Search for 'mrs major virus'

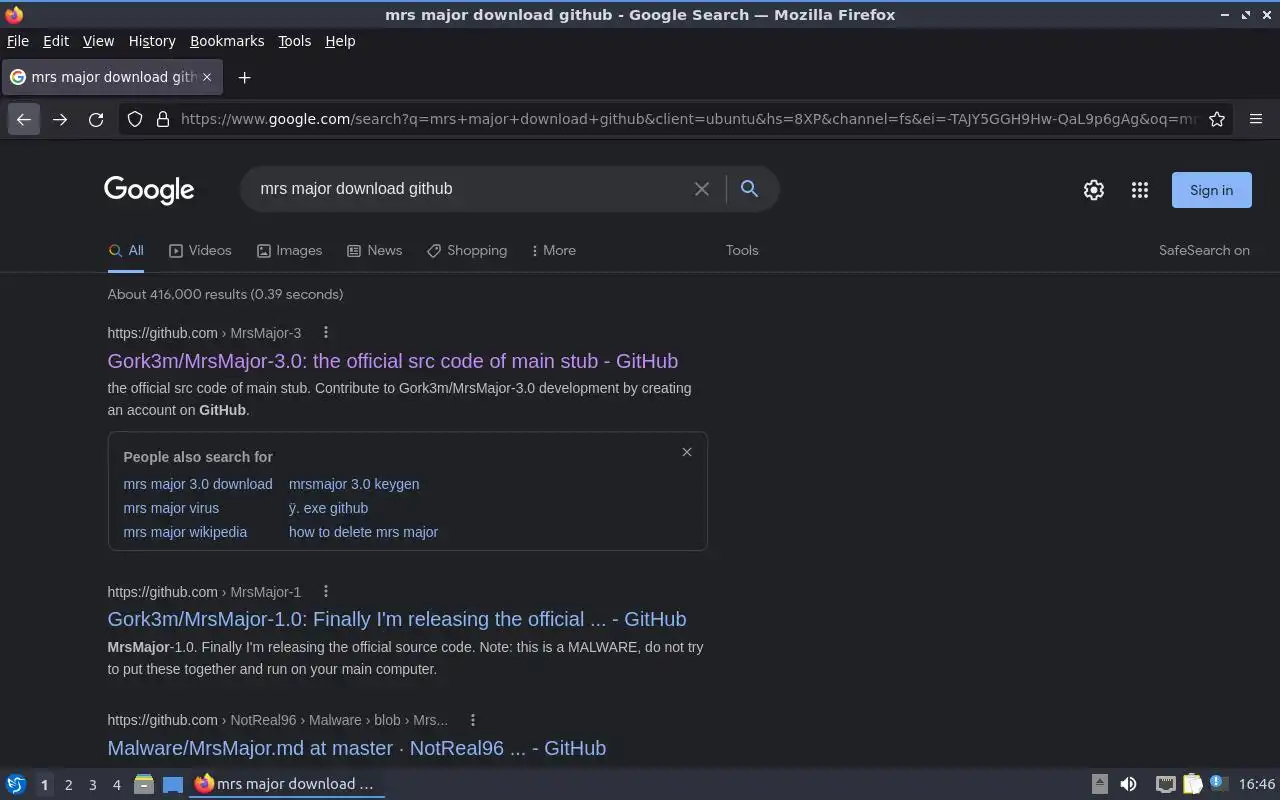[171, 508]
